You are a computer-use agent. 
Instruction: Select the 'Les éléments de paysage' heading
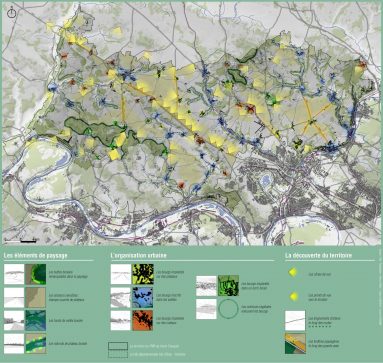click(x=36, y=255)
